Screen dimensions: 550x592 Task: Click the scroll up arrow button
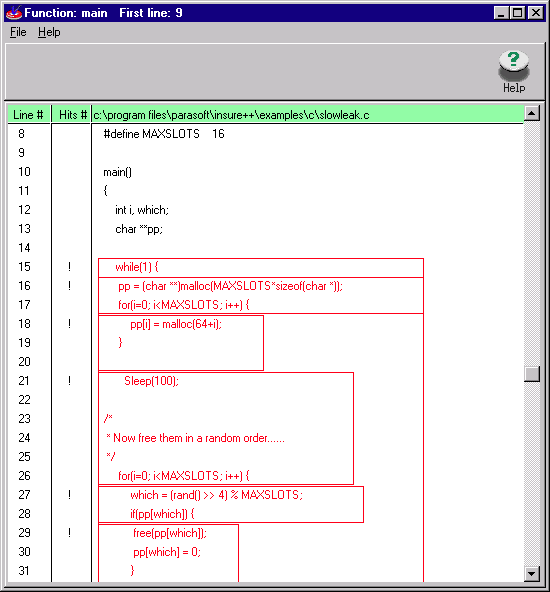click(x=532, y=113)
